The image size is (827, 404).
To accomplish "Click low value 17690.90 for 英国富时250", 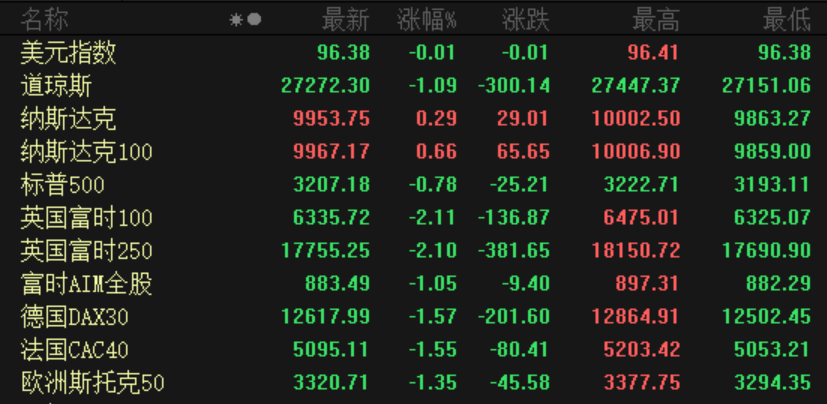I will click(766, 251).
